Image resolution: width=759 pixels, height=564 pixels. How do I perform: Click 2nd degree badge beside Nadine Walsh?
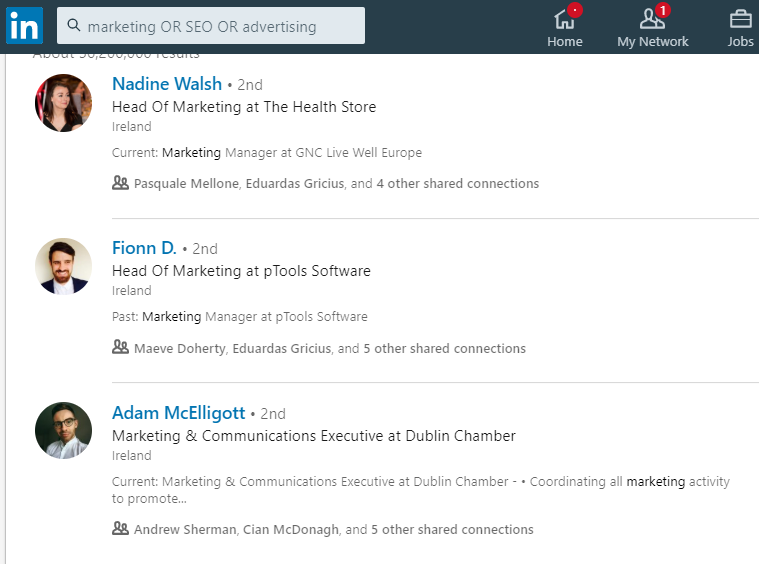coord(250,85)
